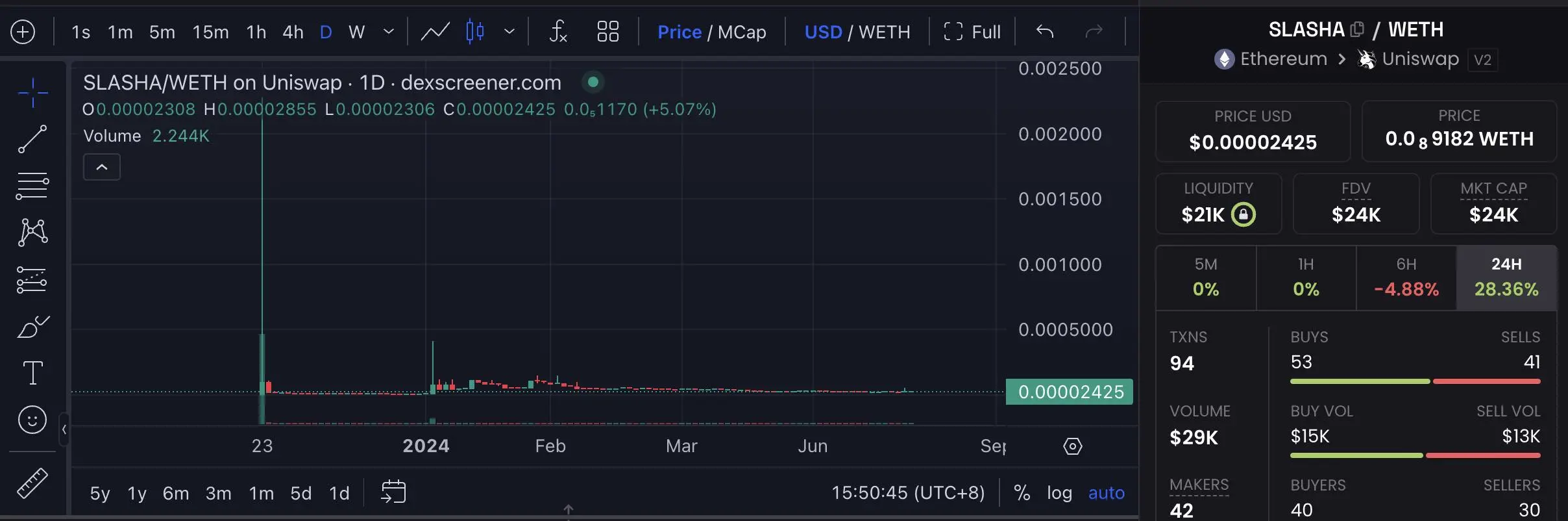
Task: Copy the SLASHA token address
Action: pos(1357,30)
